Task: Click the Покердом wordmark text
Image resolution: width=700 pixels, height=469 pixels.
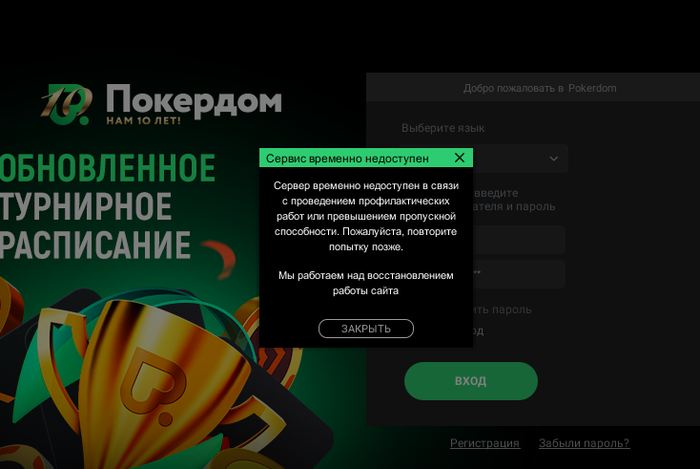Action: tap(194, 100)
